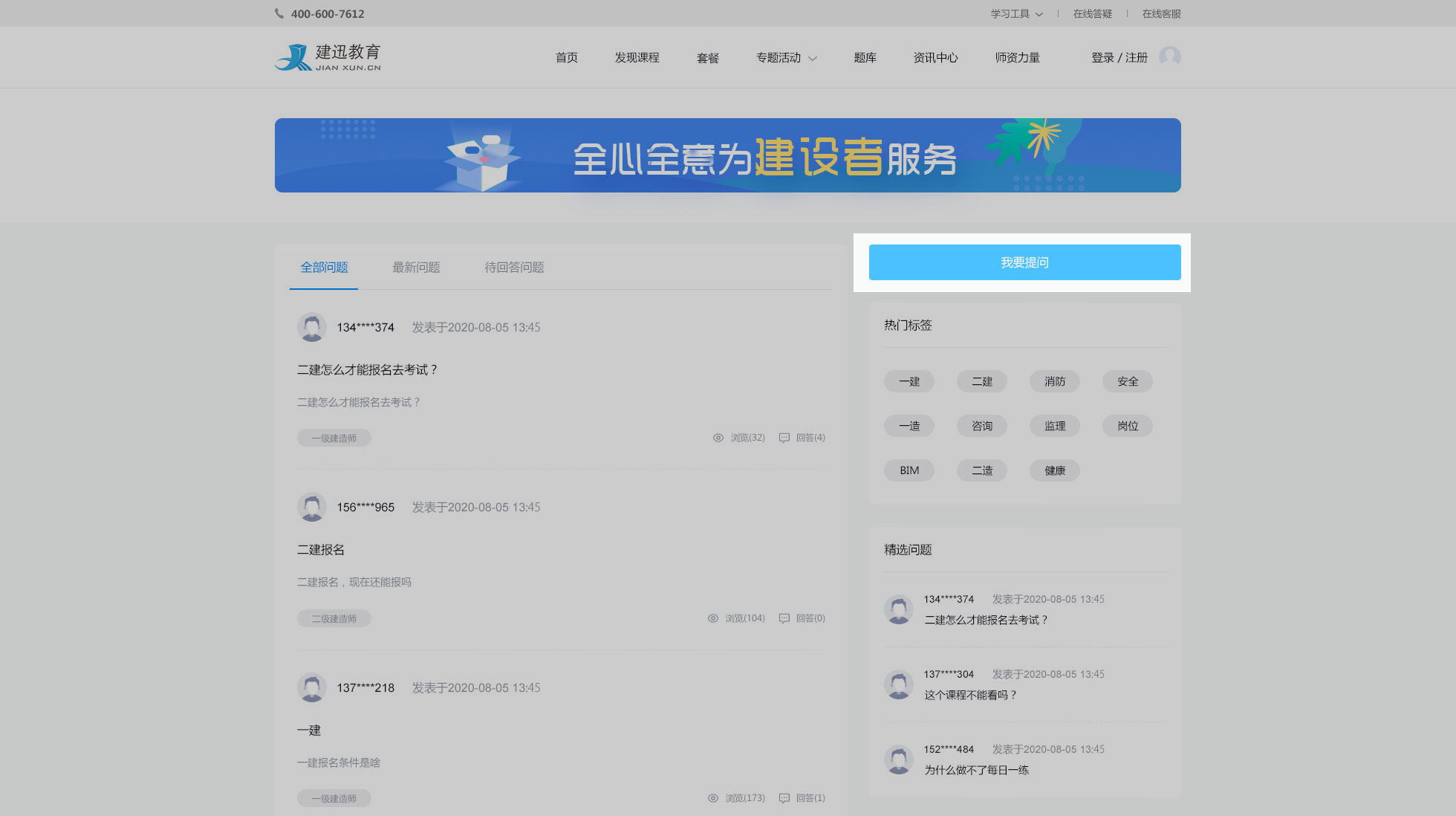Click avatar of user 134****374 in question list

click(x=312, y=327)
